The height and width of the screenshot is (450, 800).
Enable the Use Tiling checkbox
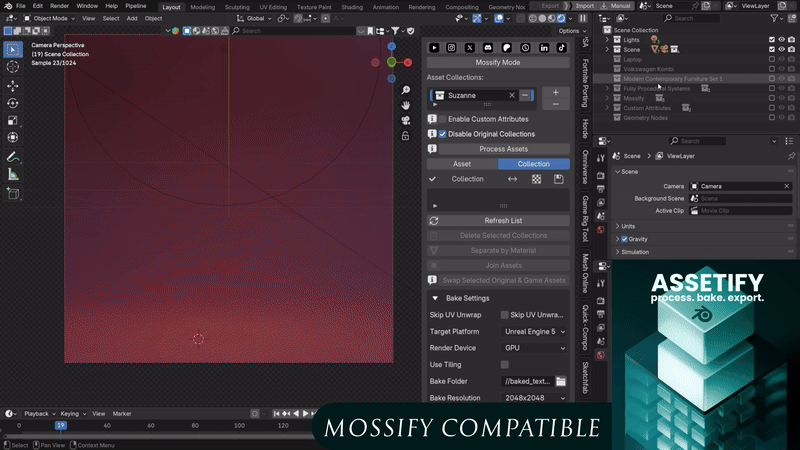tap(505, 364)
